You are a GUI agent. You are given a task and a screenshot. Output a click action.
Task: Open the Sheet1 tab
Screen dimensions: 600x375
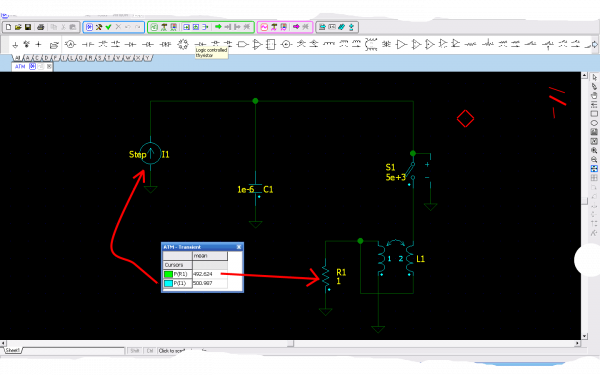tap(13, 350)
